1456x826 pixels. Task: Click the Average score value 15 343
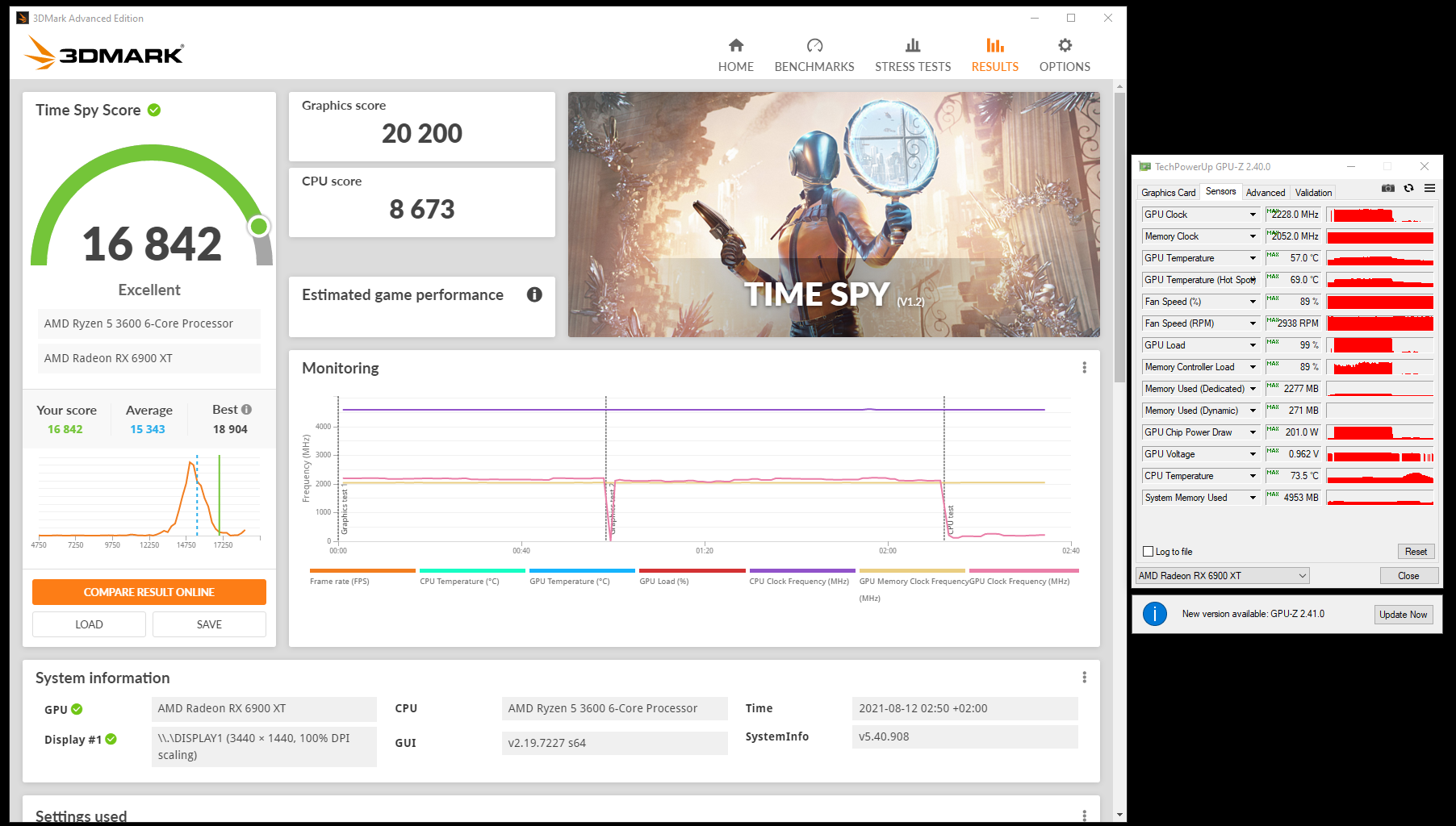[x=148, y=429]
